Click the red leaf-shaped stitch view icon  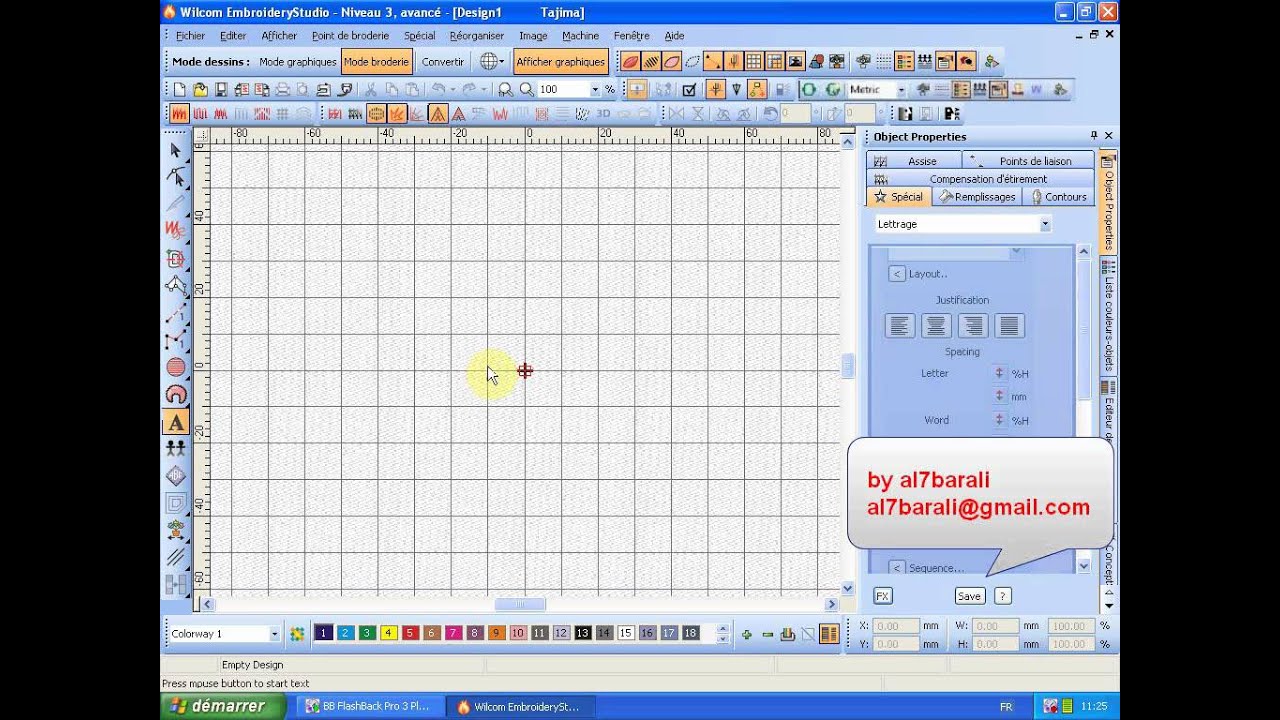[x=630, y=62]
